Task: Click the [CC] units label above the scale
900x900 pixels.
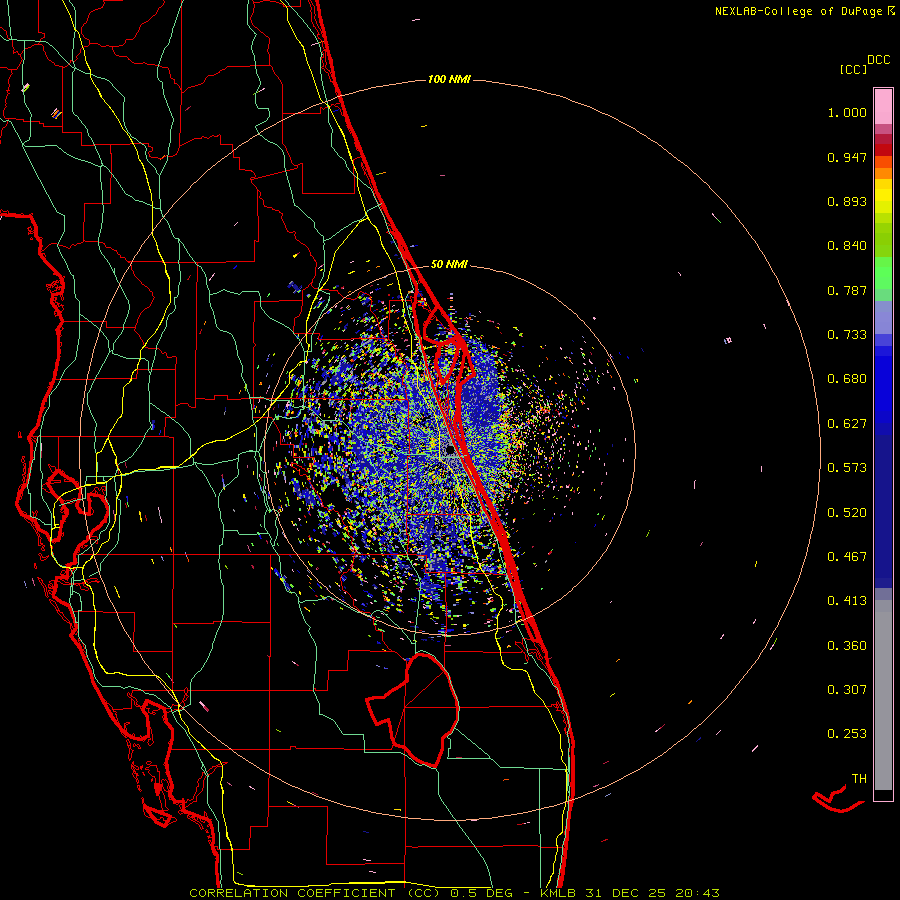Action: [x=853, y=69]
